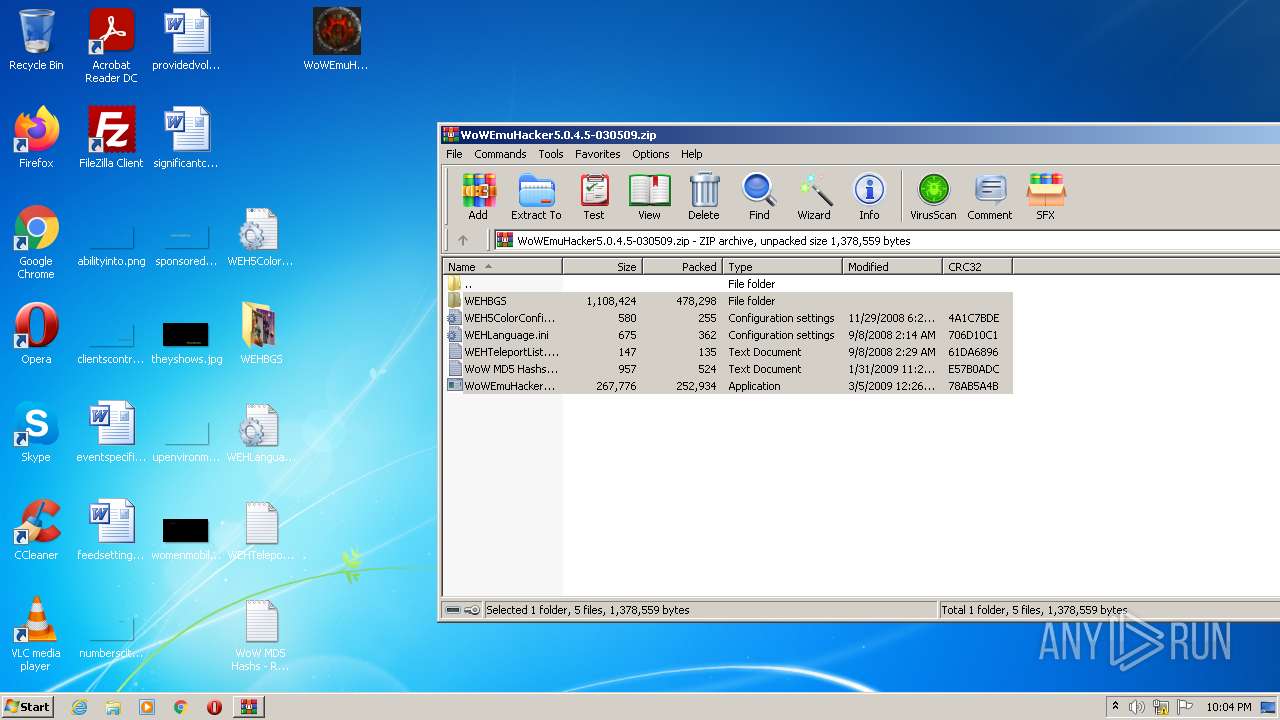Screen dimensions: 1280x720
Task: Run VirusScan from the toolbar
Action: [x=933, y=196]
